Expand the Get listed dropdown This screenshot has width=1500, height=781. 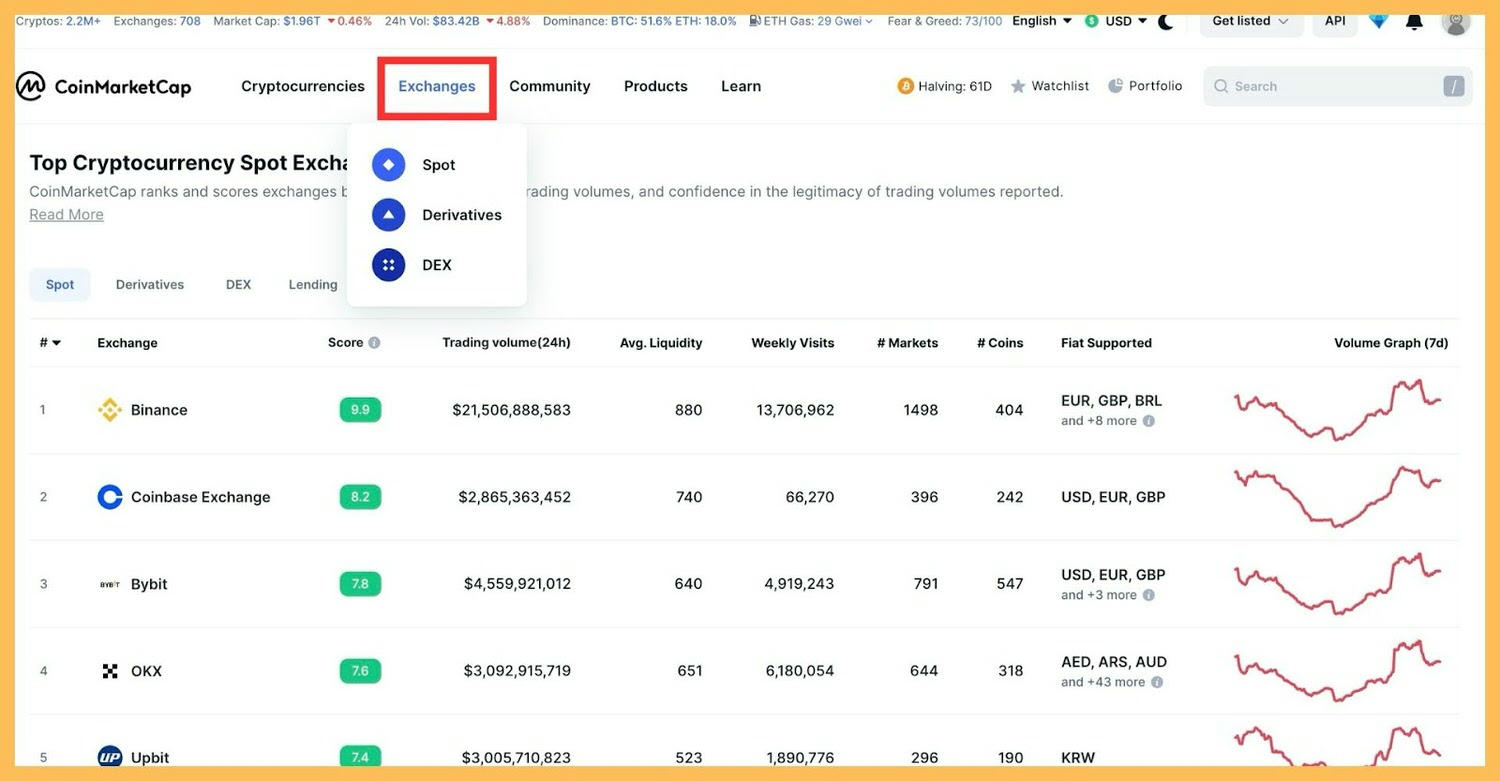tap(1251, 21)
